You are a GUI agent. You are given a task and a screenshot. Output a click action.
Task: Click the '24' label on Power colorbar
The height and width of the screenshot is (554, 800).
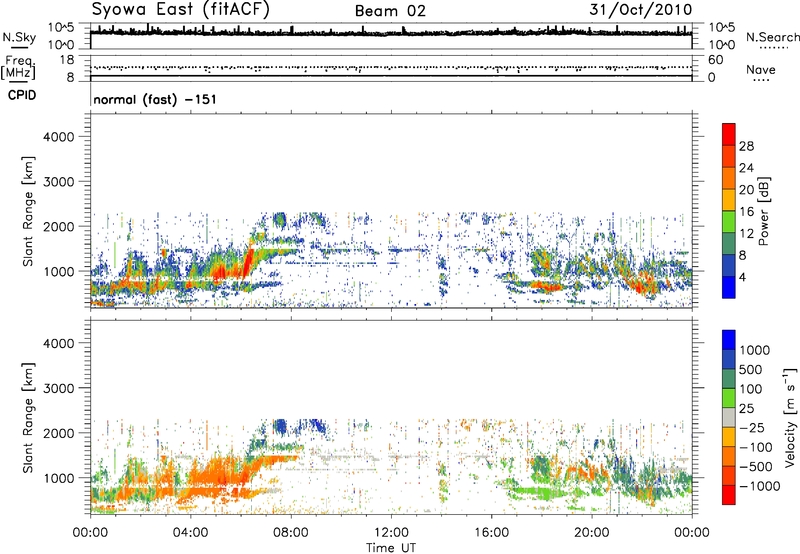[x=746, y=168]
